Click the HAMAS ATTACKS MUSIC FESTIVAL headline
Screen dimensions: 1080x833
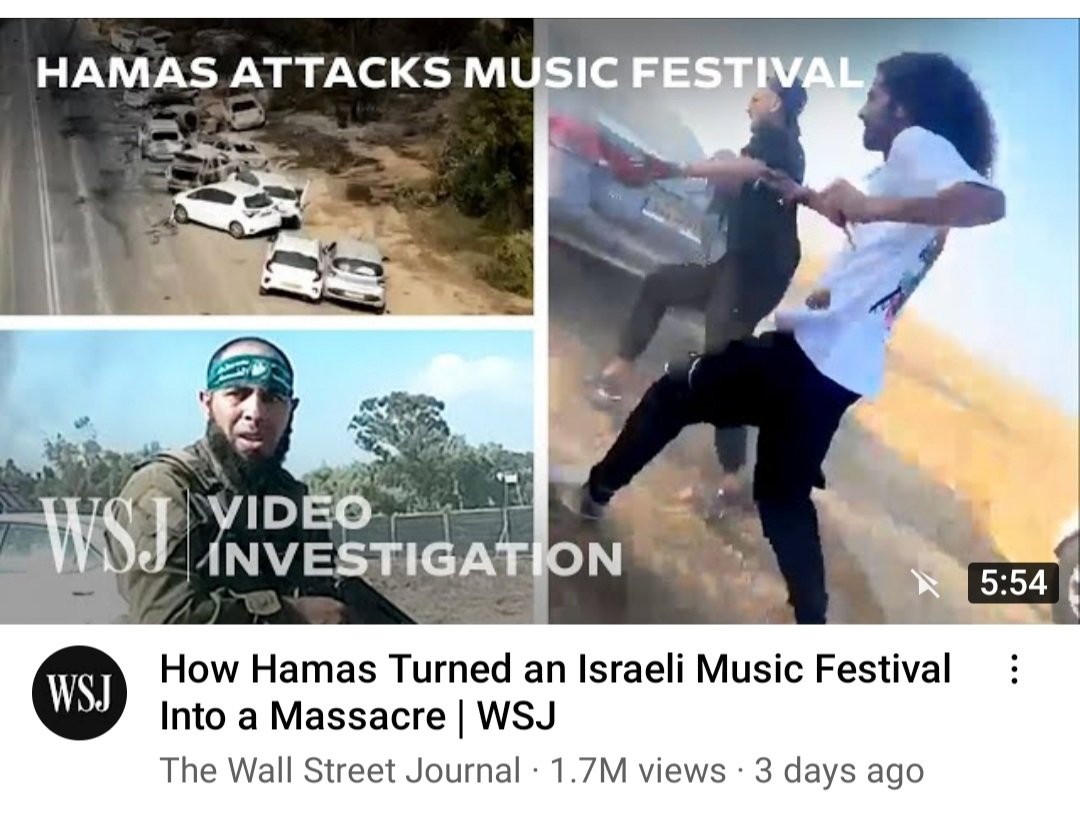click(450, 72)
